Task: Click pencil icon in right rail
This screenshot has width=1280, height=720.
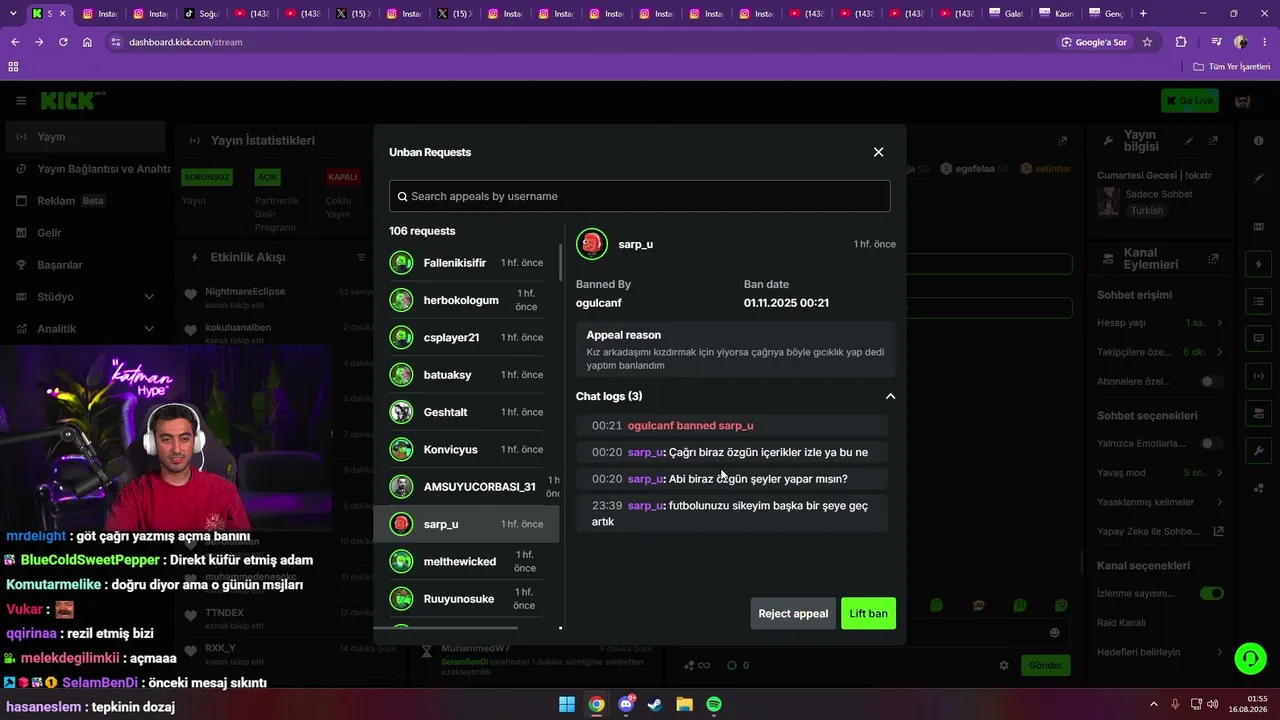Action: (1258, 178)
